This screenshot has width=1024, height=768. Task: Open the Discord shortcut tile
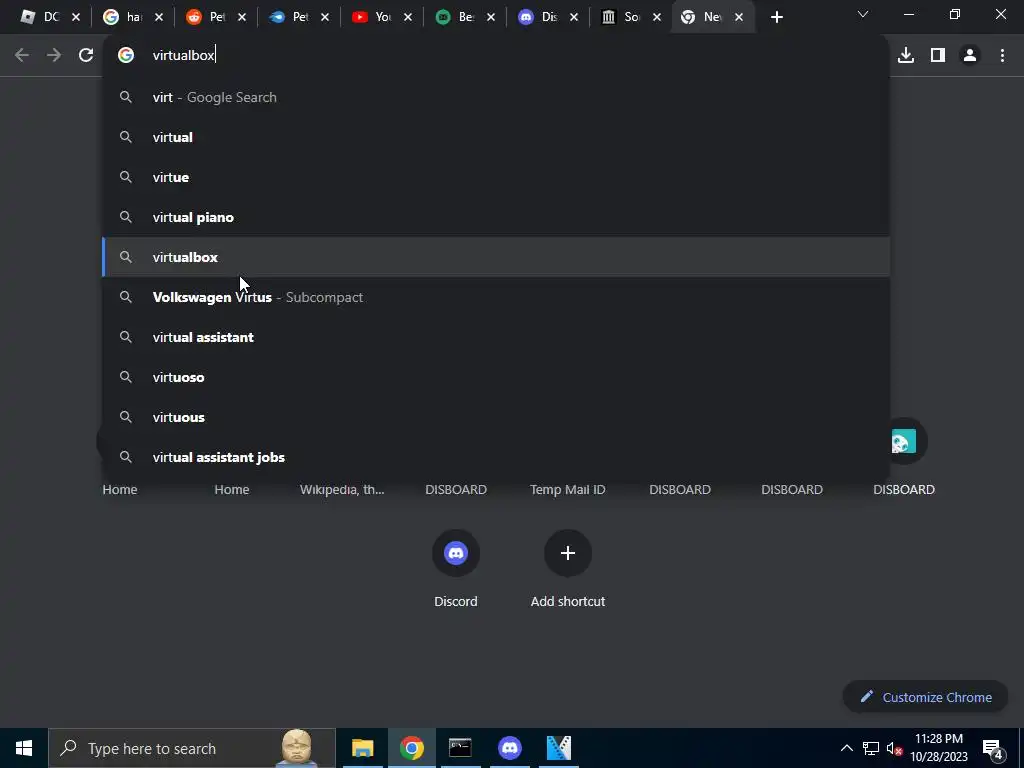(456, 568)
